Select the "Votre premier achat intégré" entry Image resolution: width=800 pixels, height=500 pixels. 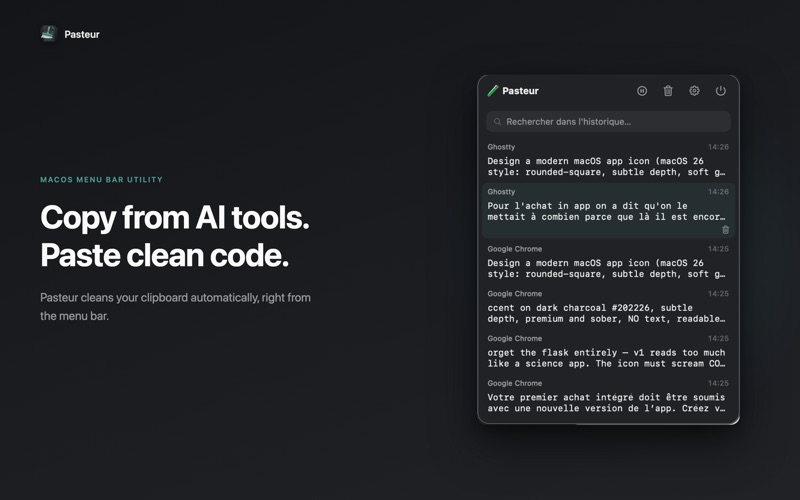tap(608, 397)
